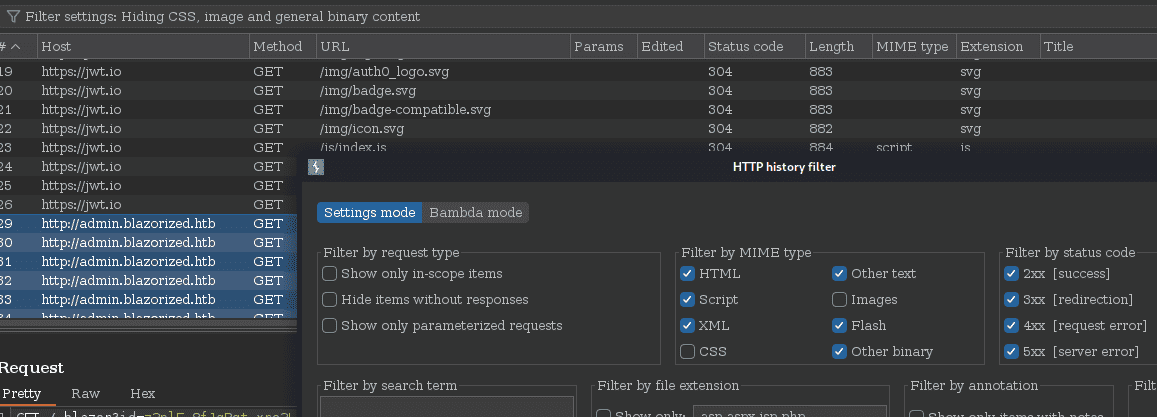Uncheck the HTML MIME type filter

688,274
